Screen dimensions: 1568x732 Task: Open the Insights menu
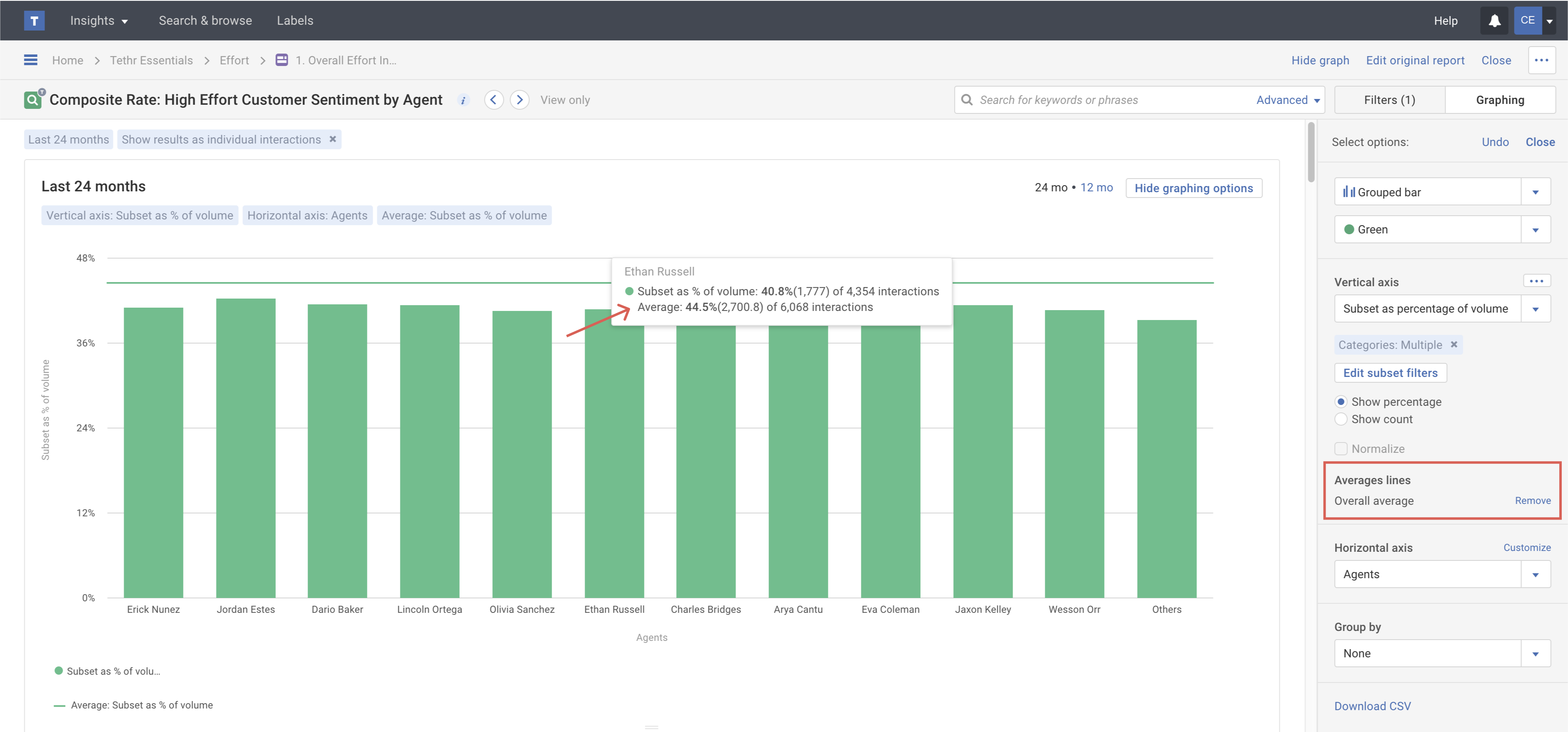tap(99, 20)
